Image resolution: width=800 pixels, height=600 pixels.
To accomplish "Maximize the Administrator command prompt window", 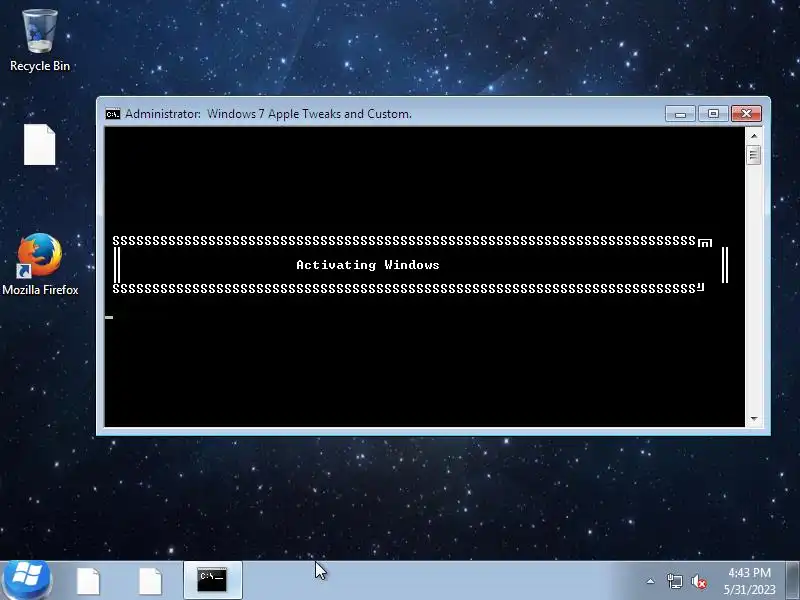I will [x=713, y=114].
